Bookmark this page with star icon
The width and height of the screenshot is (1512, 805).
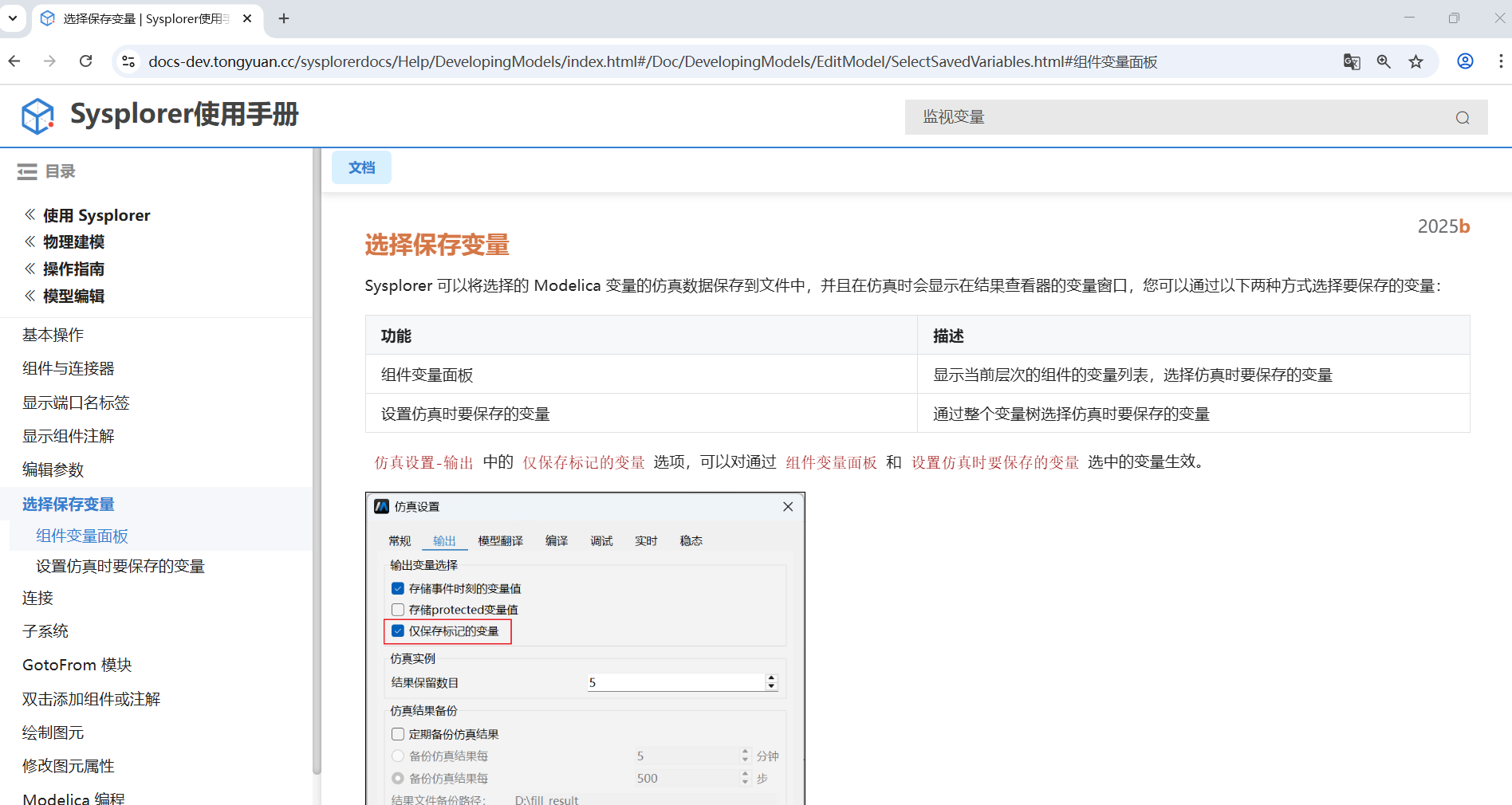pyautogui.click(x=1416, y=61)
